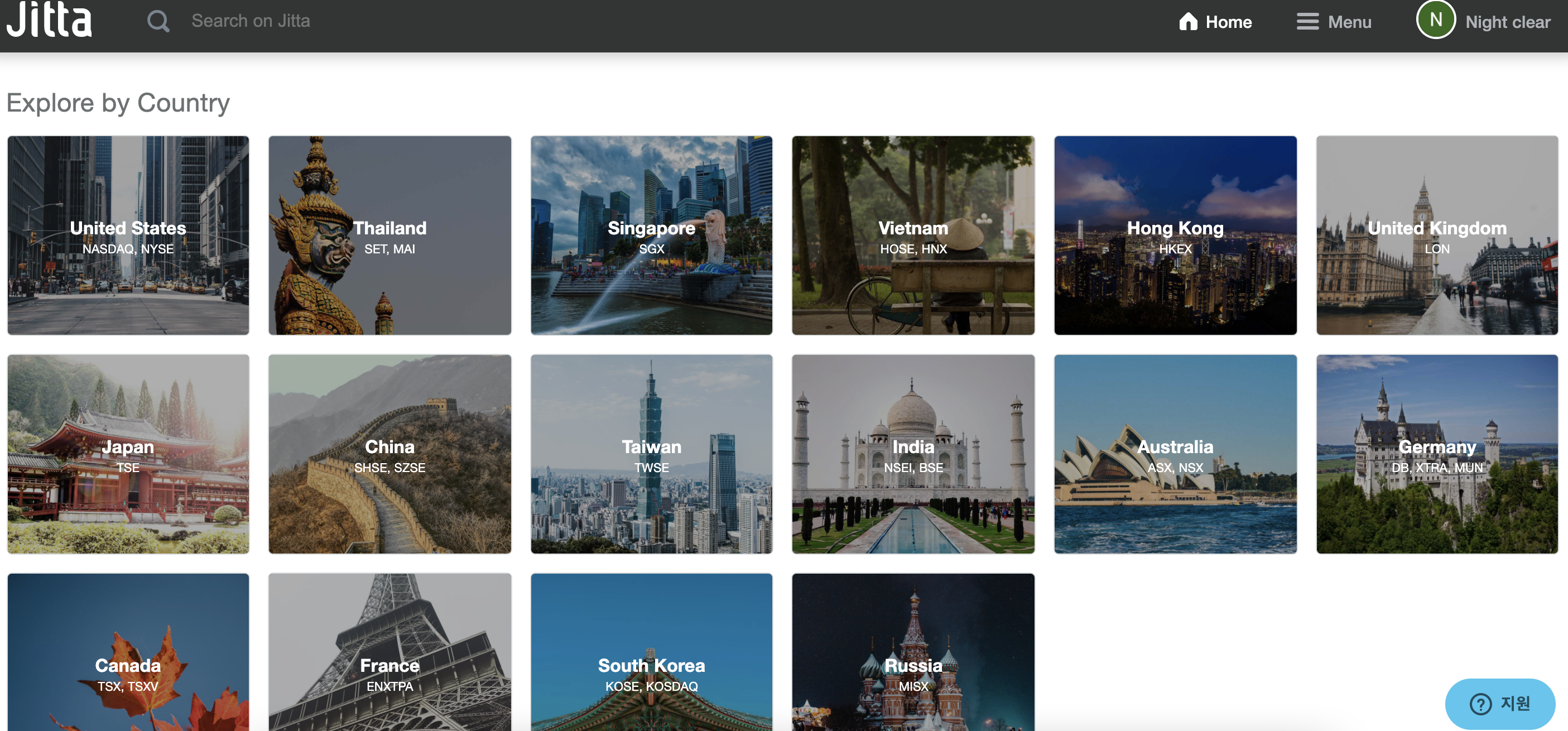Click the green N profile avatar
The image size is (1568, 731).
point(1435,20)
